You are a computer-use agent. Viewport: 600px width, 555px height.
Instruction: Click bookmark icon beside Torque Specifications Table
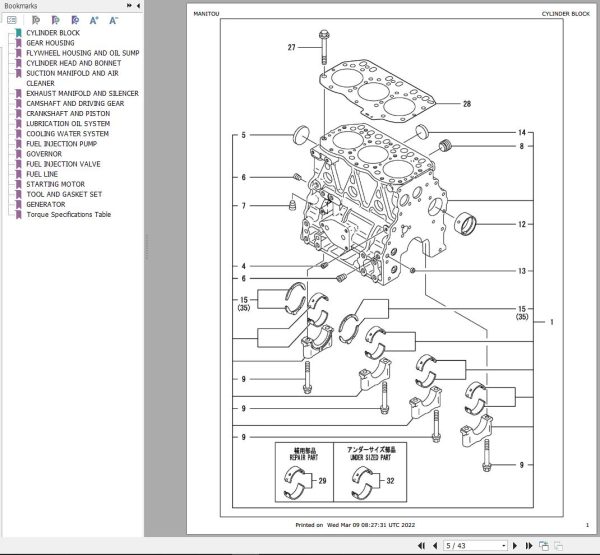click(18, 214)
